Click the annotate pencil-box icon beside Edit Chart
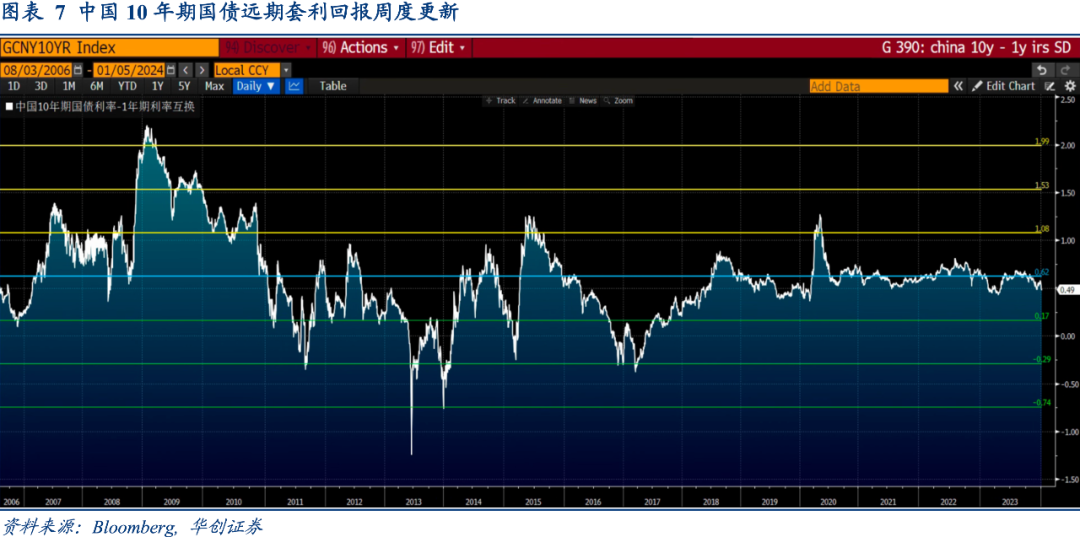1080x537 pixels. pos(1050,86)
